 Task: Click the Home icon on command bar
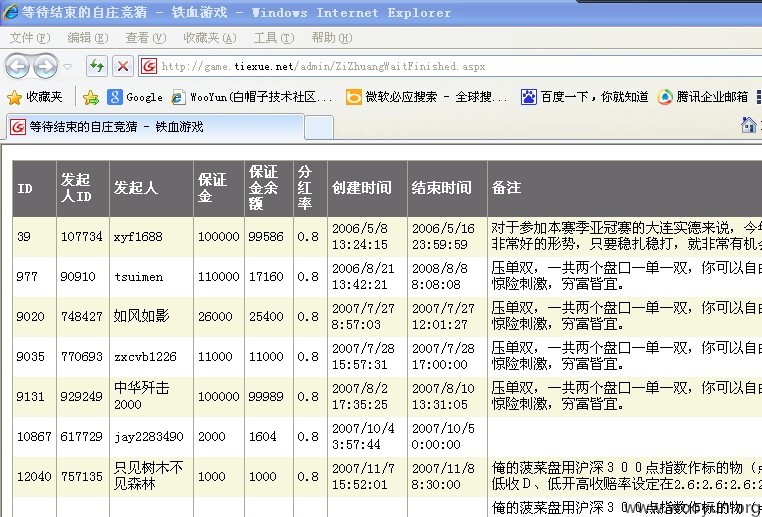748,125
